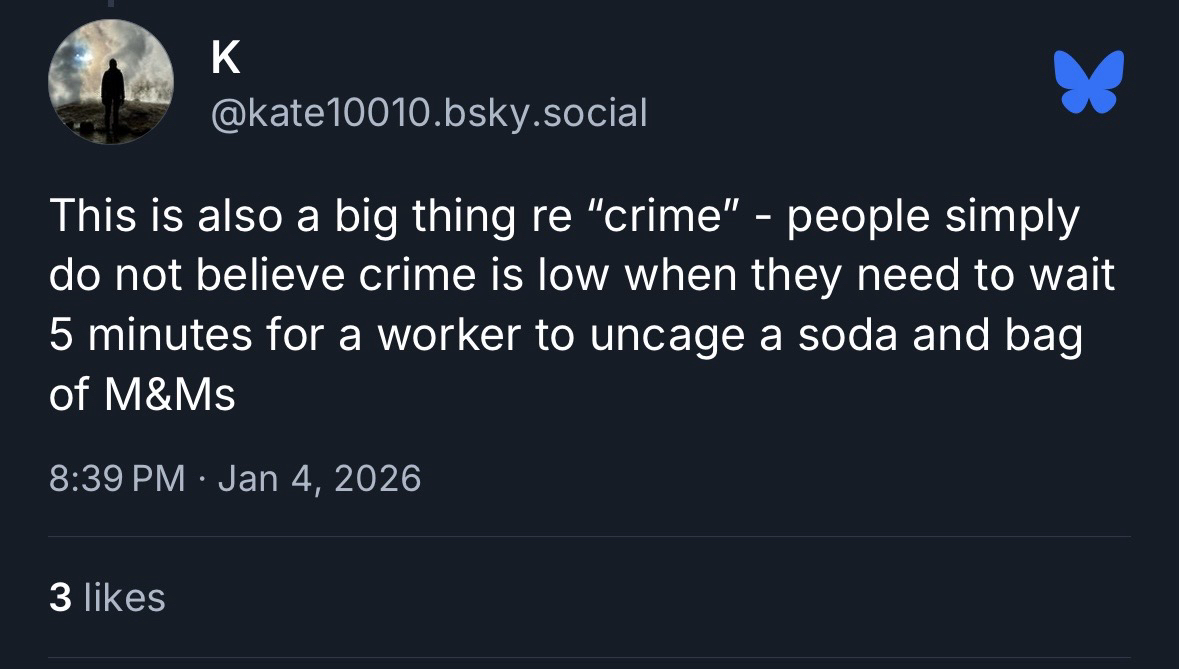
Task: Click the Jan 4, 2026 date
Action: click(x=319, y=478)
